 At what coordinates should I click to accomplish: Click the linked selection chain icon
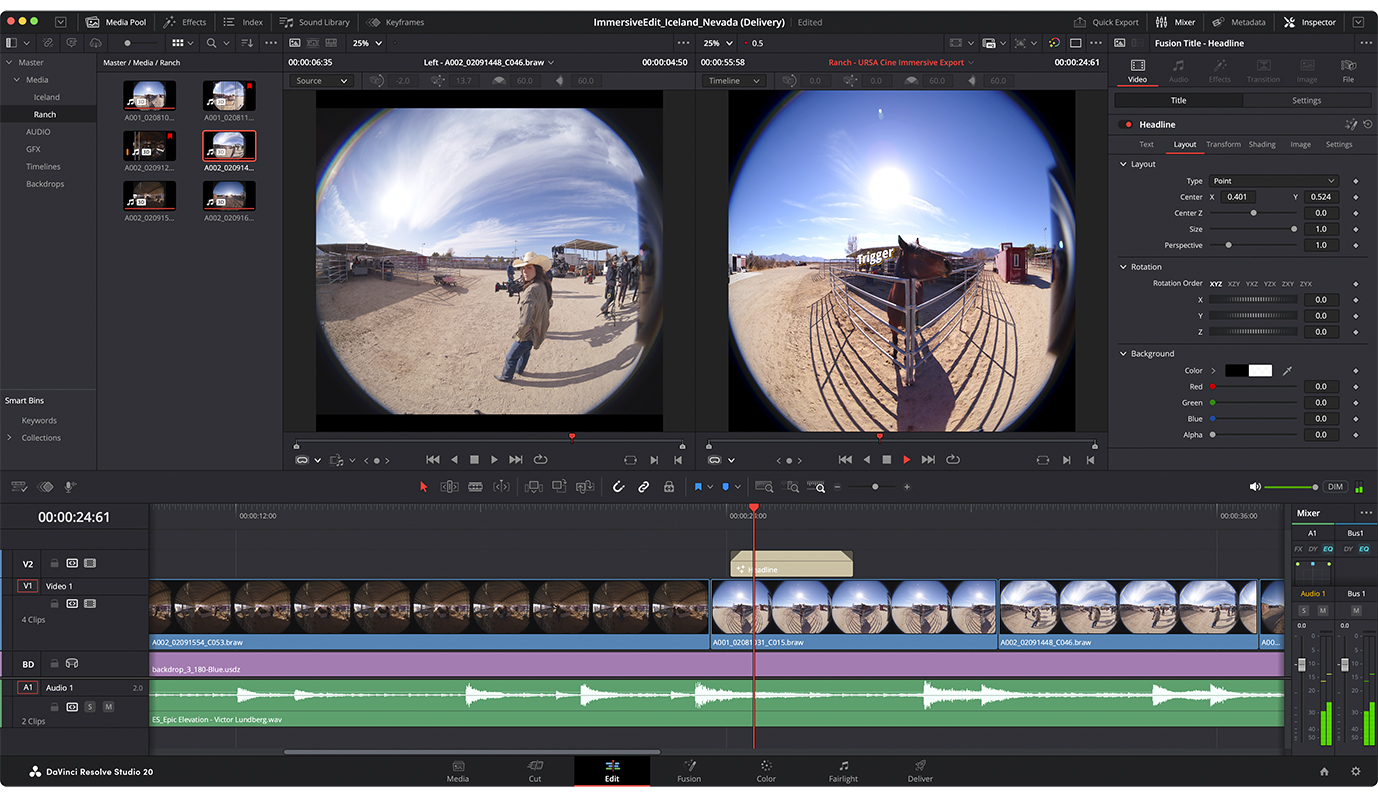644,487
